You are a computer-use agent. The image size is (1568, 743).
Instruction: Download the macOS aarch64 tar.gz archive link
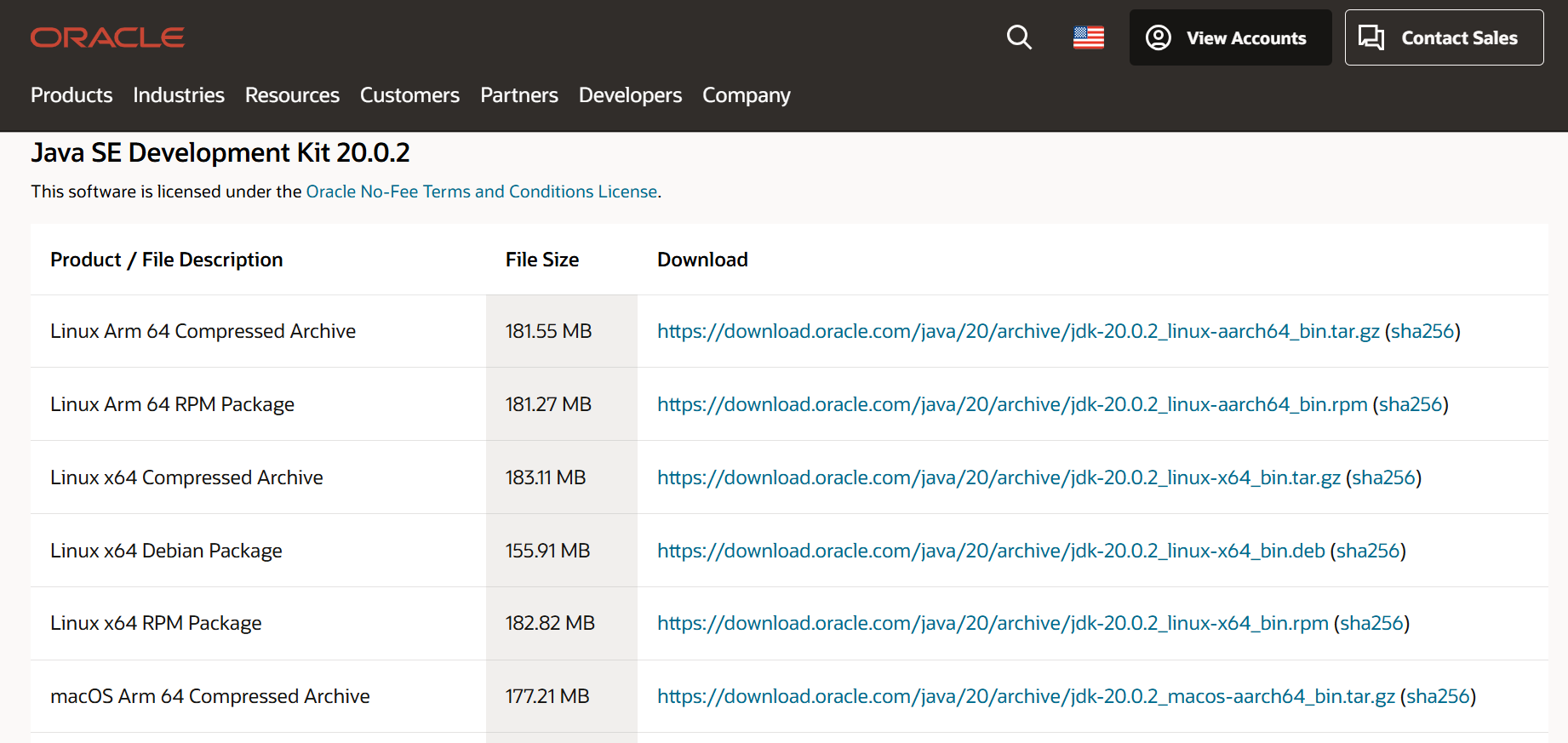(x=1026, y=696)
